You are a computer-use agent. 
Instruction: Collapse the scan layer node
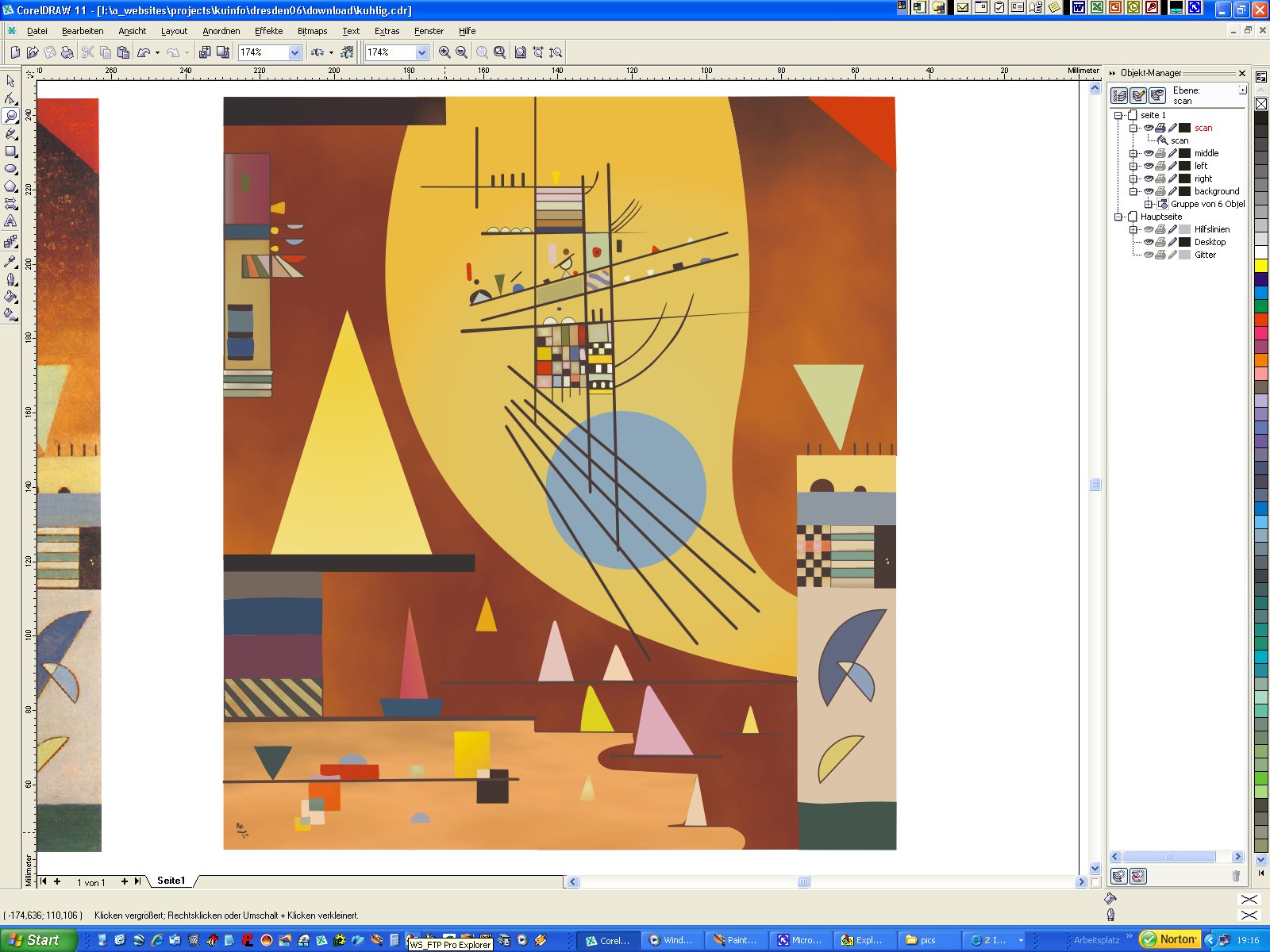tap(1133, 128)
